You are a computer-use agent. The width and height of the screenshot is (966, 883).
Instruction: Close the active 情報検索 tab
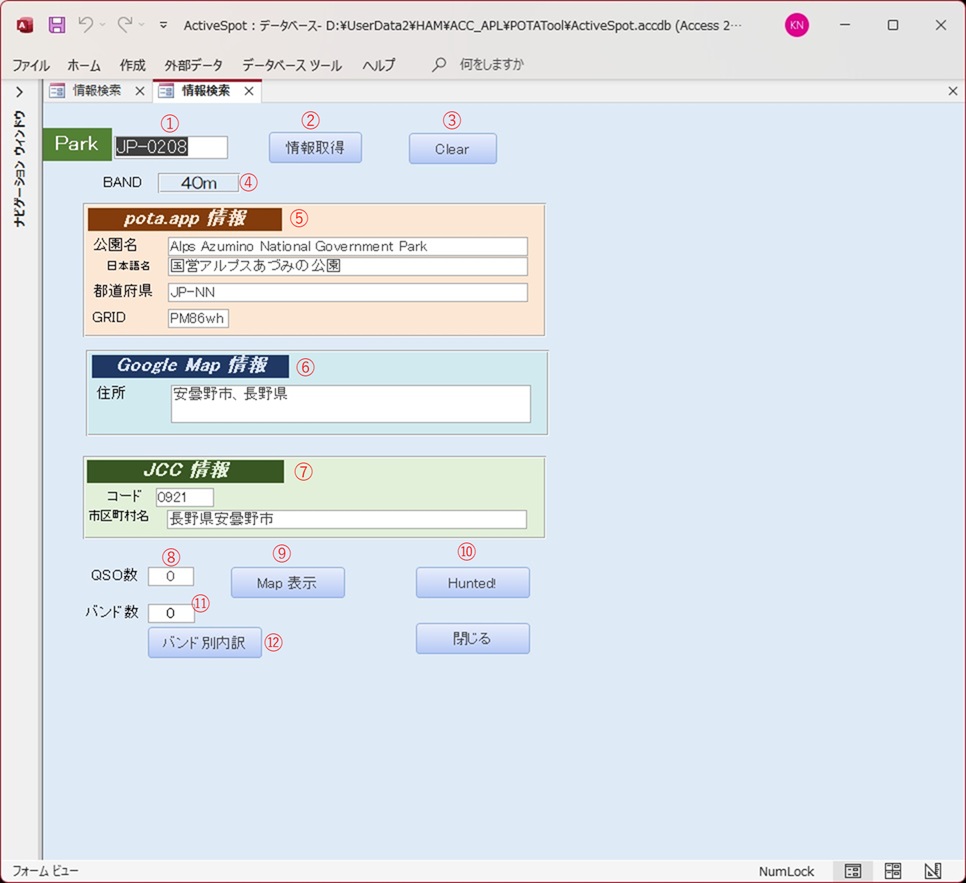pyautogui.click(x=249, y=91)
